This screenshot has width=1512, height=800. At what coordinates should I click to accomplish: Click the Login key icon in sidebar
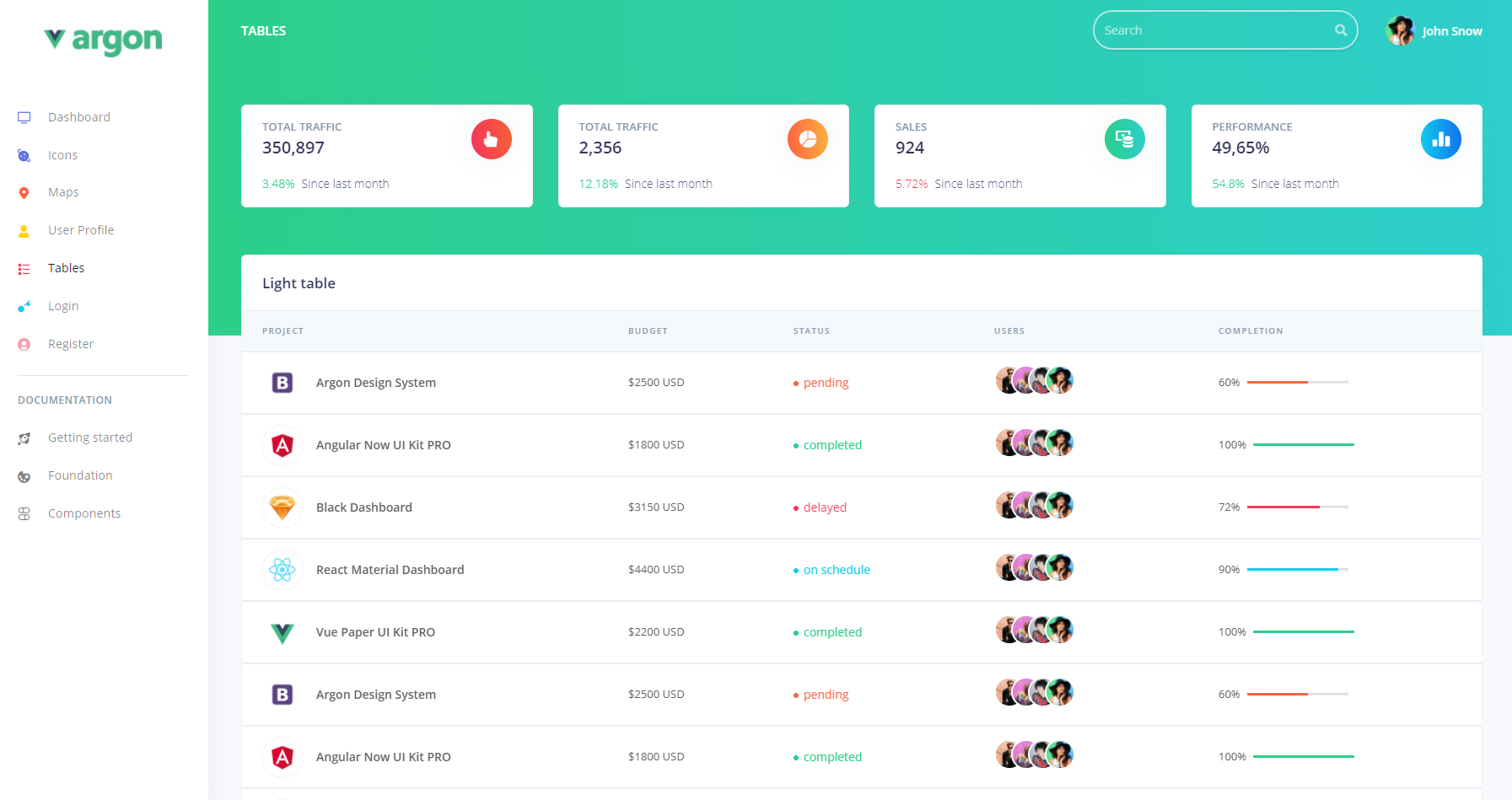click(24, 306)
